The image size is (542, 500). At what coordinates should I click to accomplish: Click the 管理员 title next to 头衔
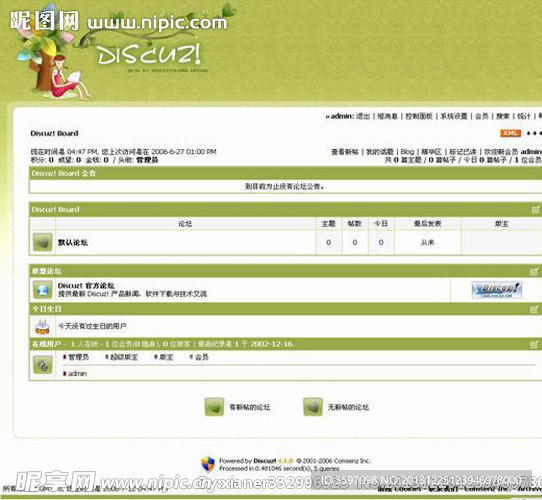[x=147, y=160]
